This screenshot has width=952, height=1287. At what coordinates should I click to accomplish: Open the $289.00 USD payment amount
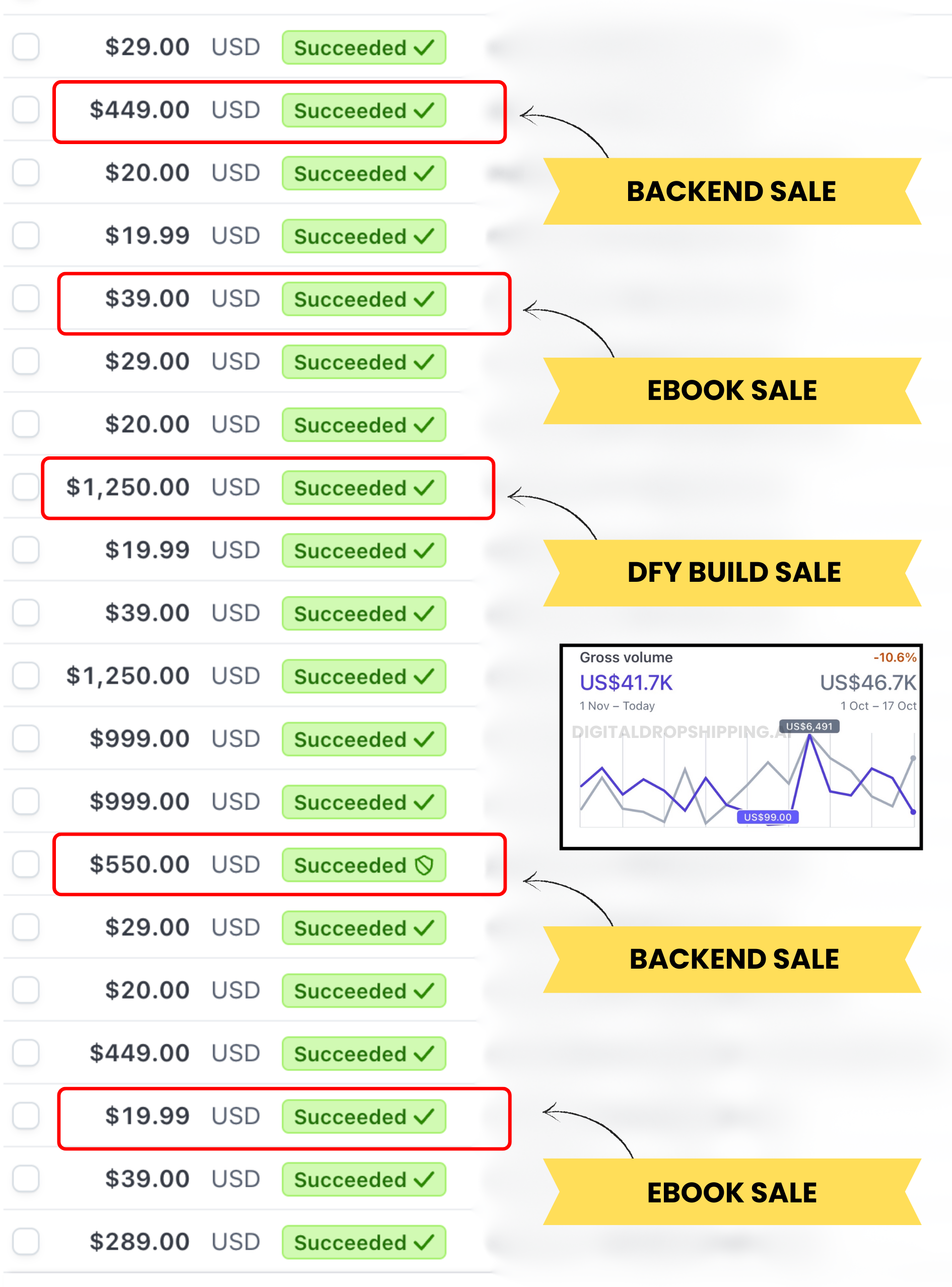[139, 1242]
